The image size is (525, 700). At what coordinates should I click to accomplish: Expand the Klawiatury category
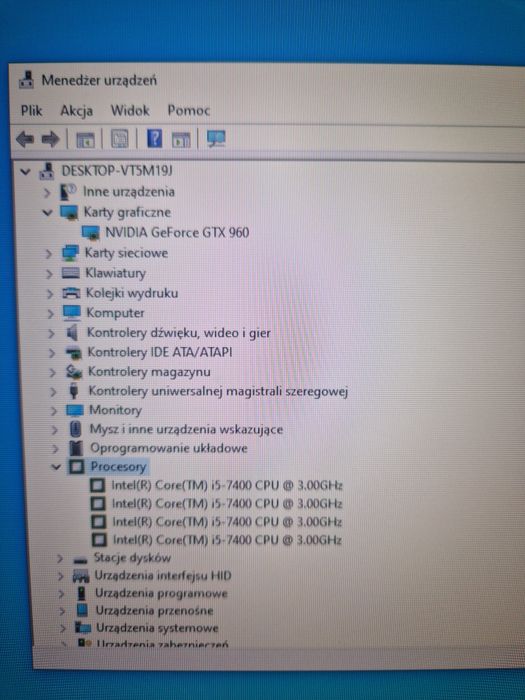click(x=49, y=274)
